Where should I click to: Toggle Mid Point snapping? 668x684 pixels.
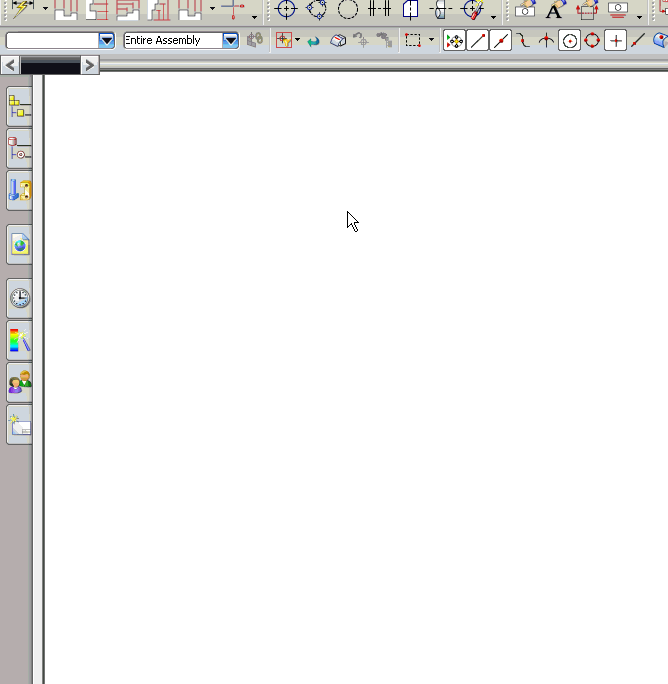pyautogui.click(x=500, y=41)
